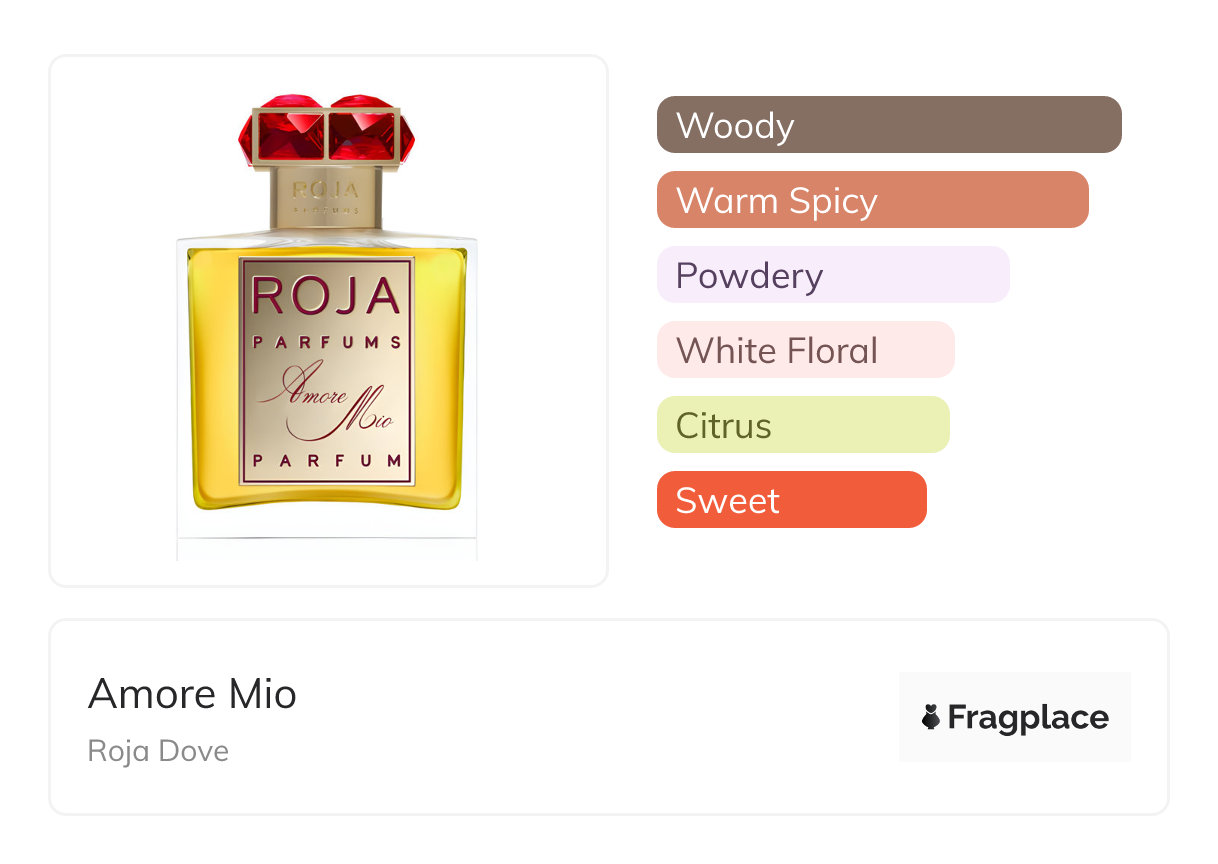Click the Warm Spicy label text
1218x864 pixels.
[776, 201]
